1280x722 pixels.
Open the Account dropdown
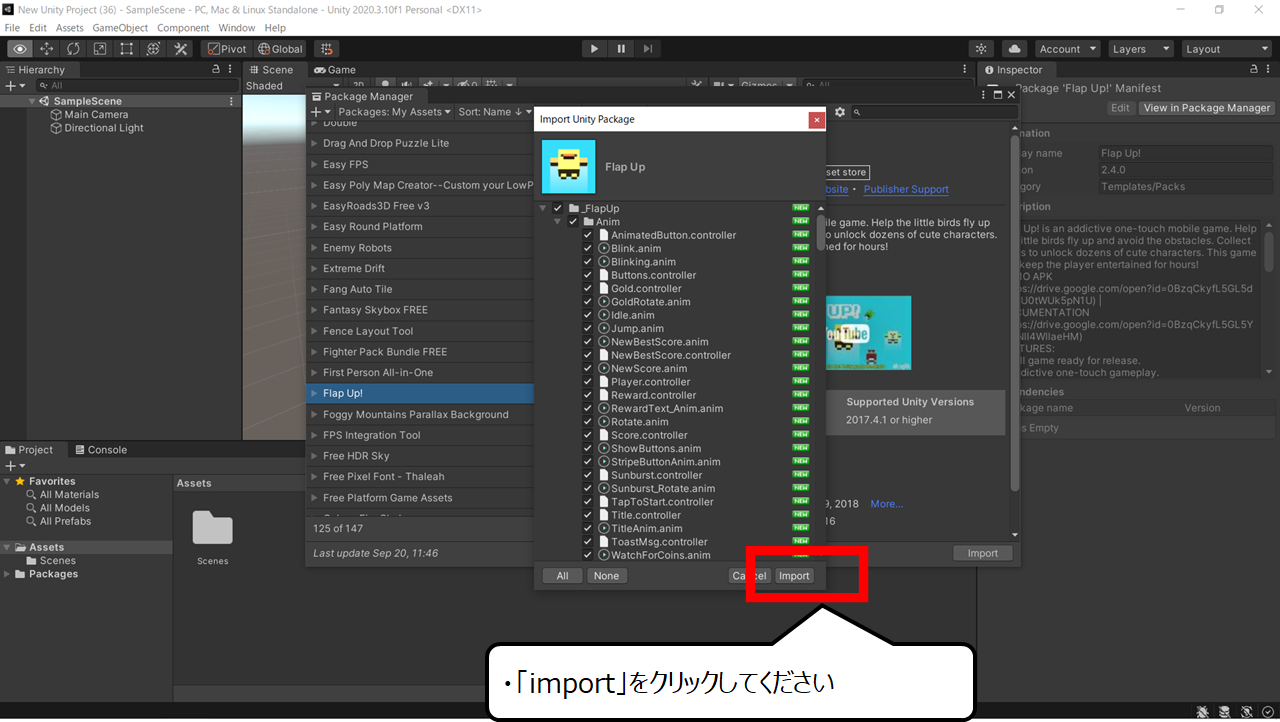point(1067,49)
